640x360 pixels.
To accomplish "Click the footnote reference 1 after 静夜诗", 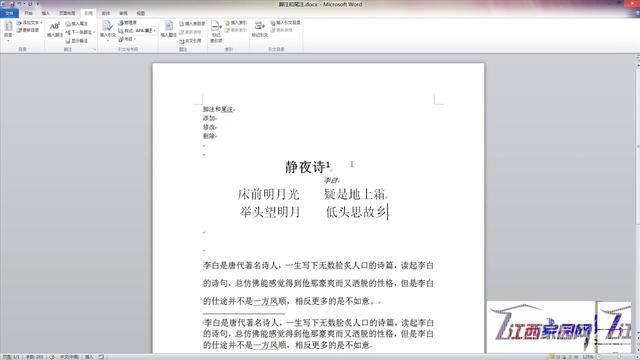I will (x=328, y=164).
